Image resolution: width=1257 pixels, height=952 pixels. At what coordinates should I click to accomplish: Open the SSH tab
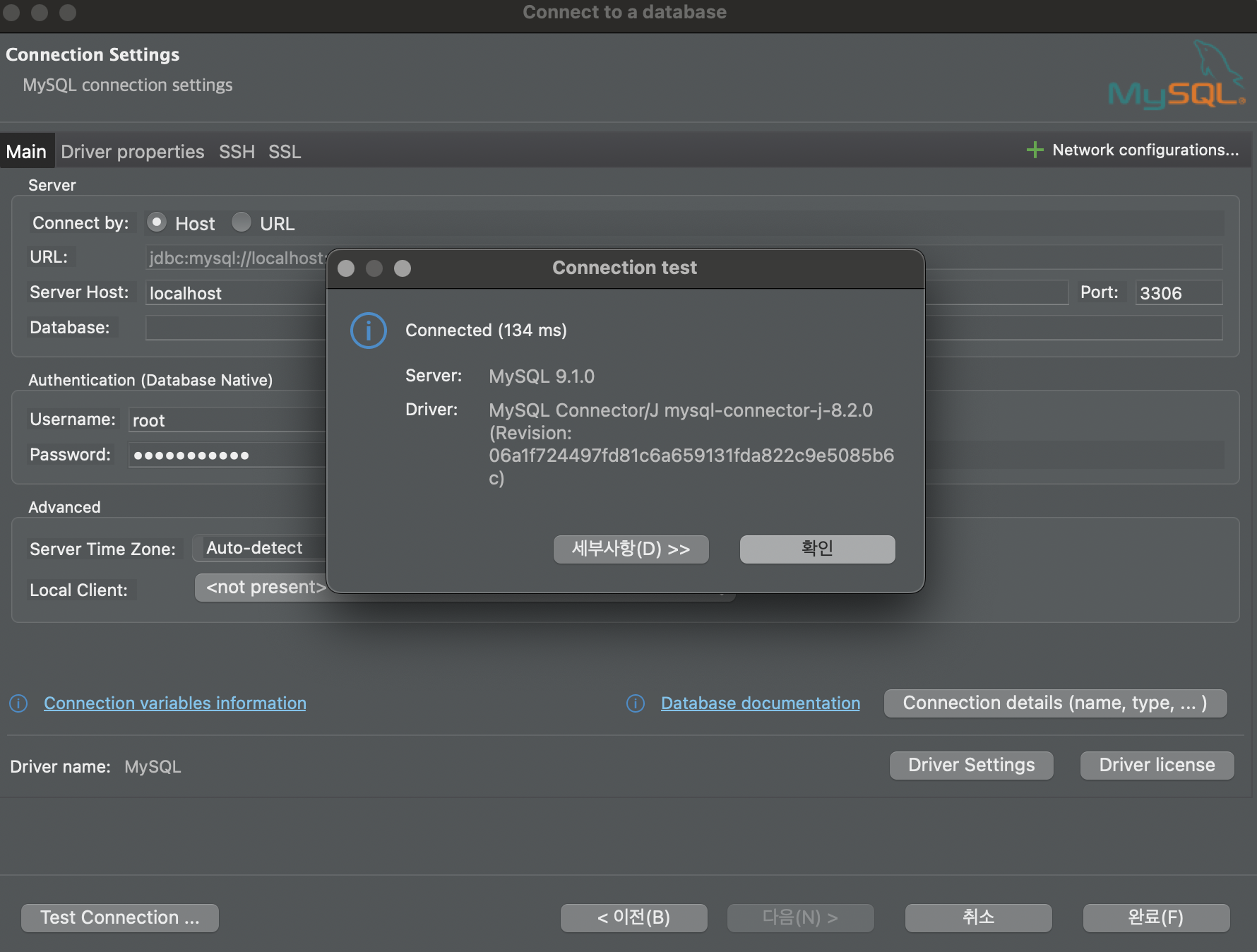[237, 151]
